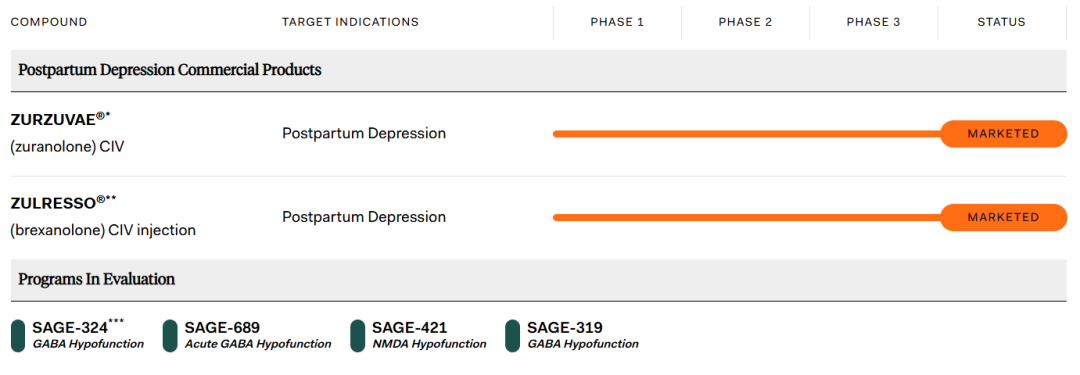Click the PHASE 3 column header
The width and height of the screenshot is (1080, 375).
pos(873,22)
